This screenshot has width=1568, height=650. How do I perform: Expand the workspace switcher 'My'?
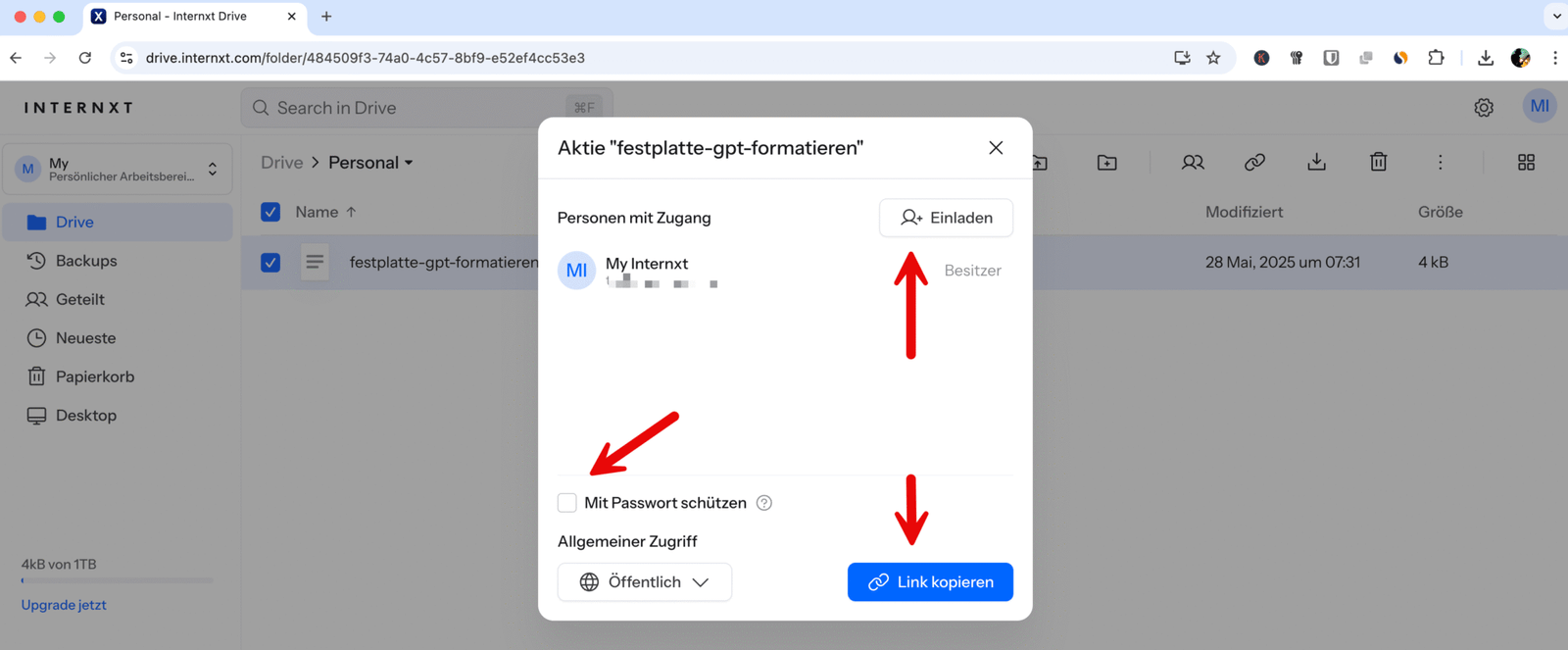point(118,170)
